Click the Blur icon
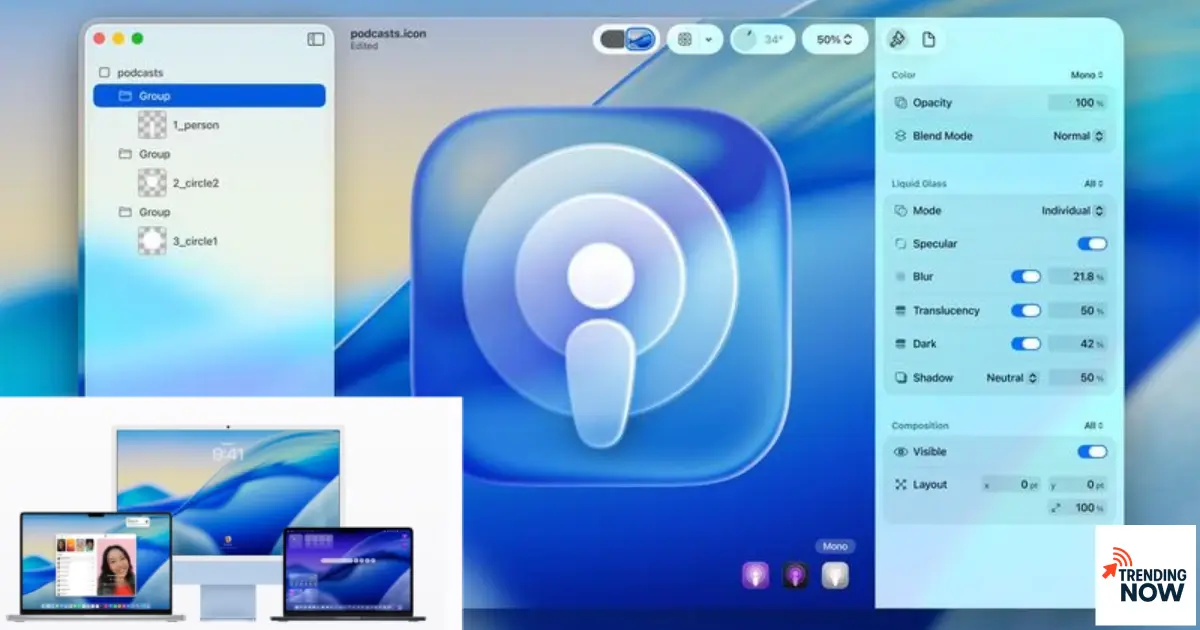 (x=900, y=277)
